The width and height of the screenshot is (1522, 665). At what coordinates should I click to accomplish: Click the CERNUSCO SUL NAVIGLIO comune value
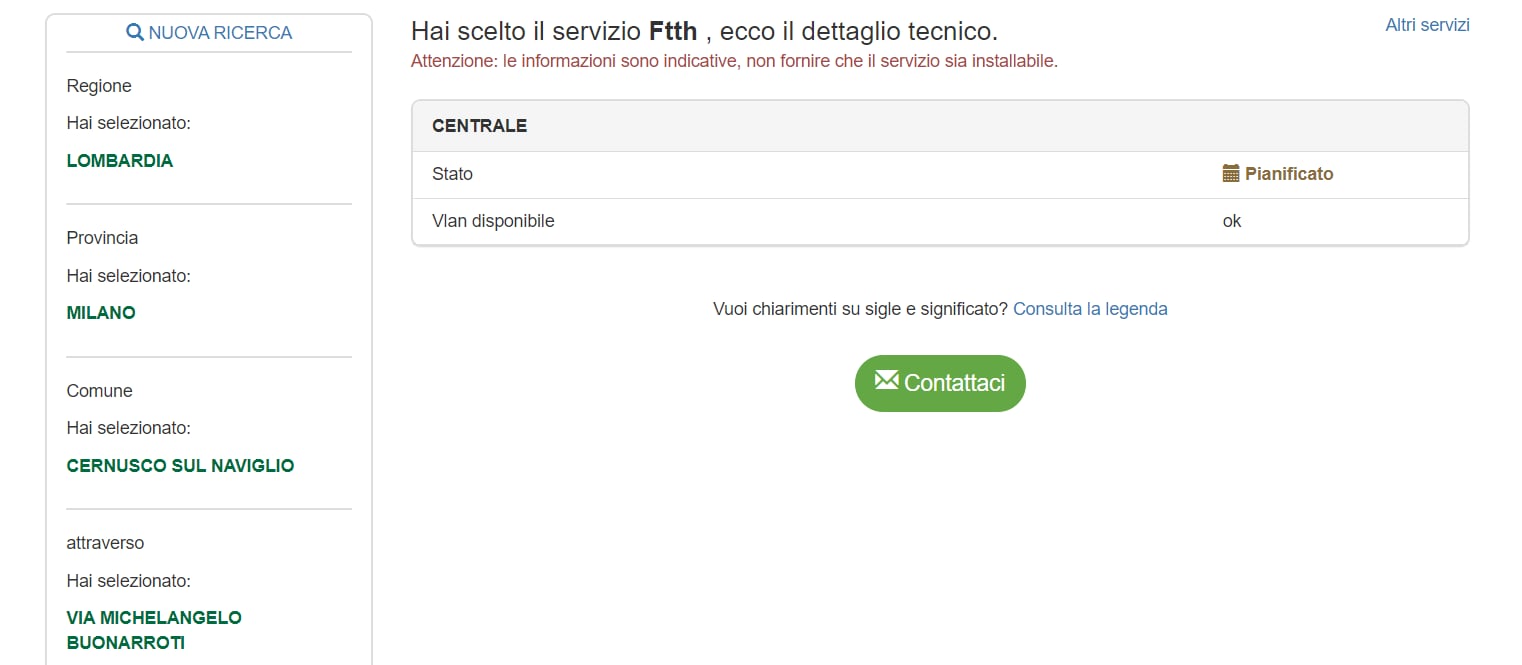(x=180, y=466)
